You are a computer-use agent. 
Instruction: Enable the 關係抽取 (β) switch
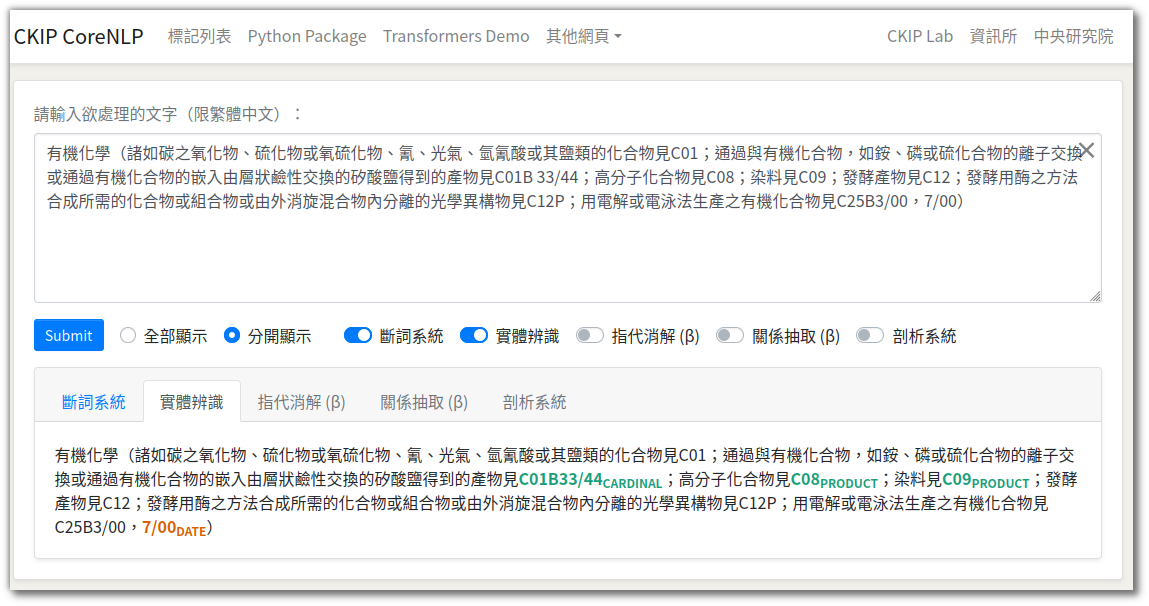(x=729, y=336)
